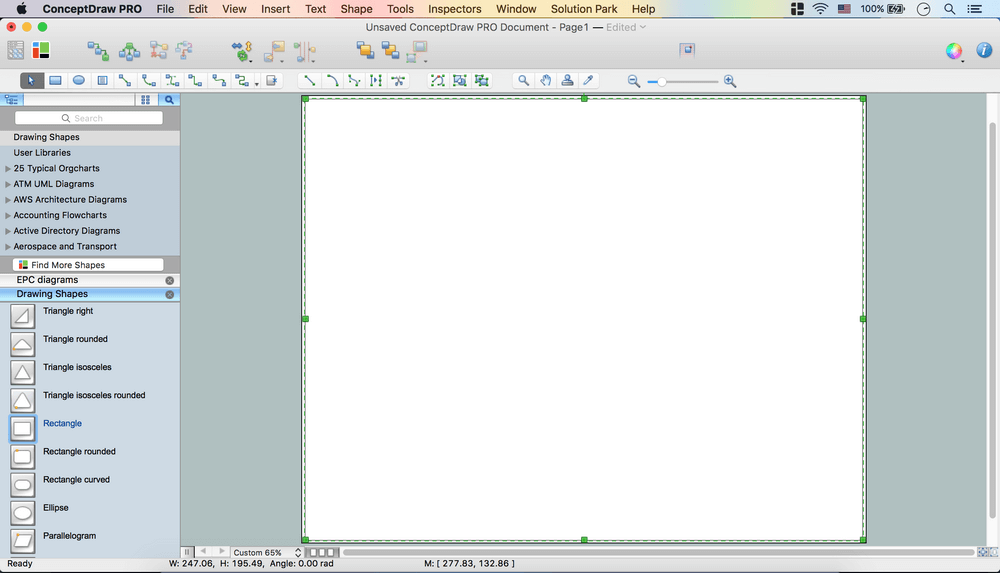1000x573 pixels.
Task: Switch library panel to grid view
Action: tap(145, 100)
